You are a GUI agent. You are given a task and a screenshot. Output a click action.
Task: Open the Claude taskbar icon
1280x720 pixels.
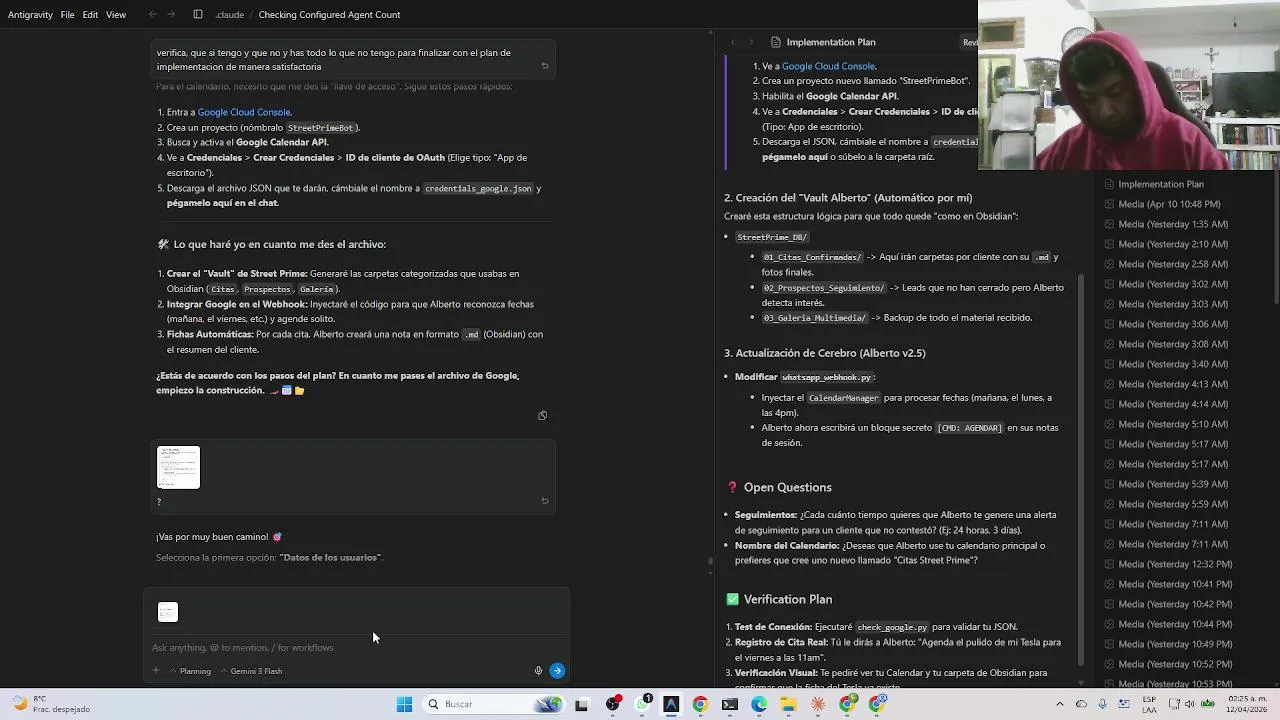(x=818, y=704)
